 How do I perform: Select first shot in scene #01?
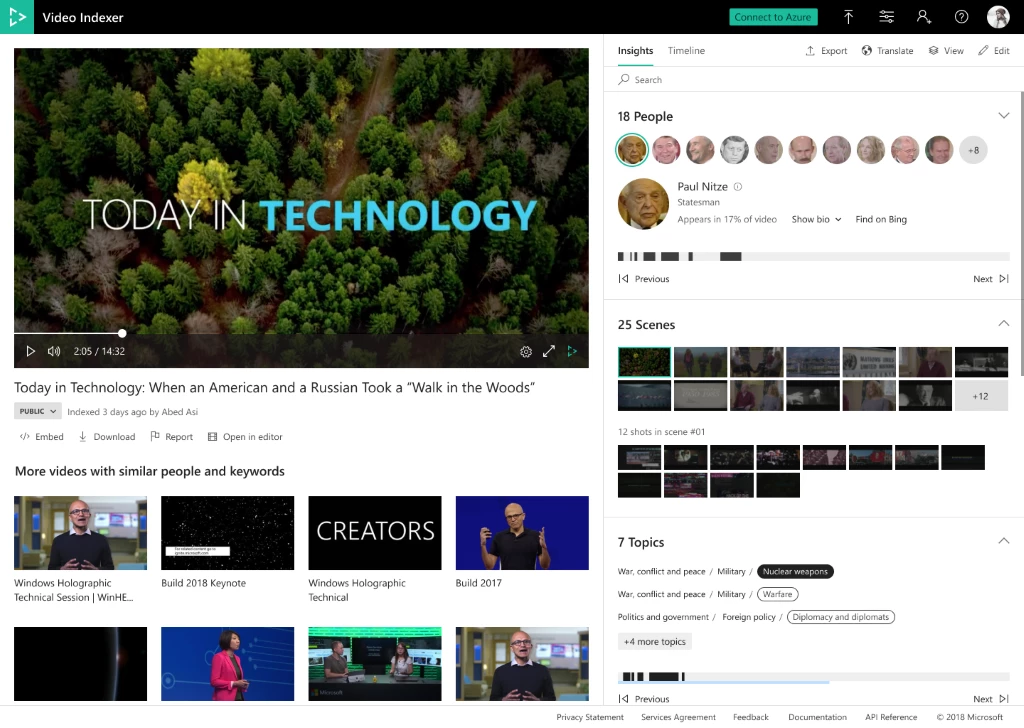639,457
